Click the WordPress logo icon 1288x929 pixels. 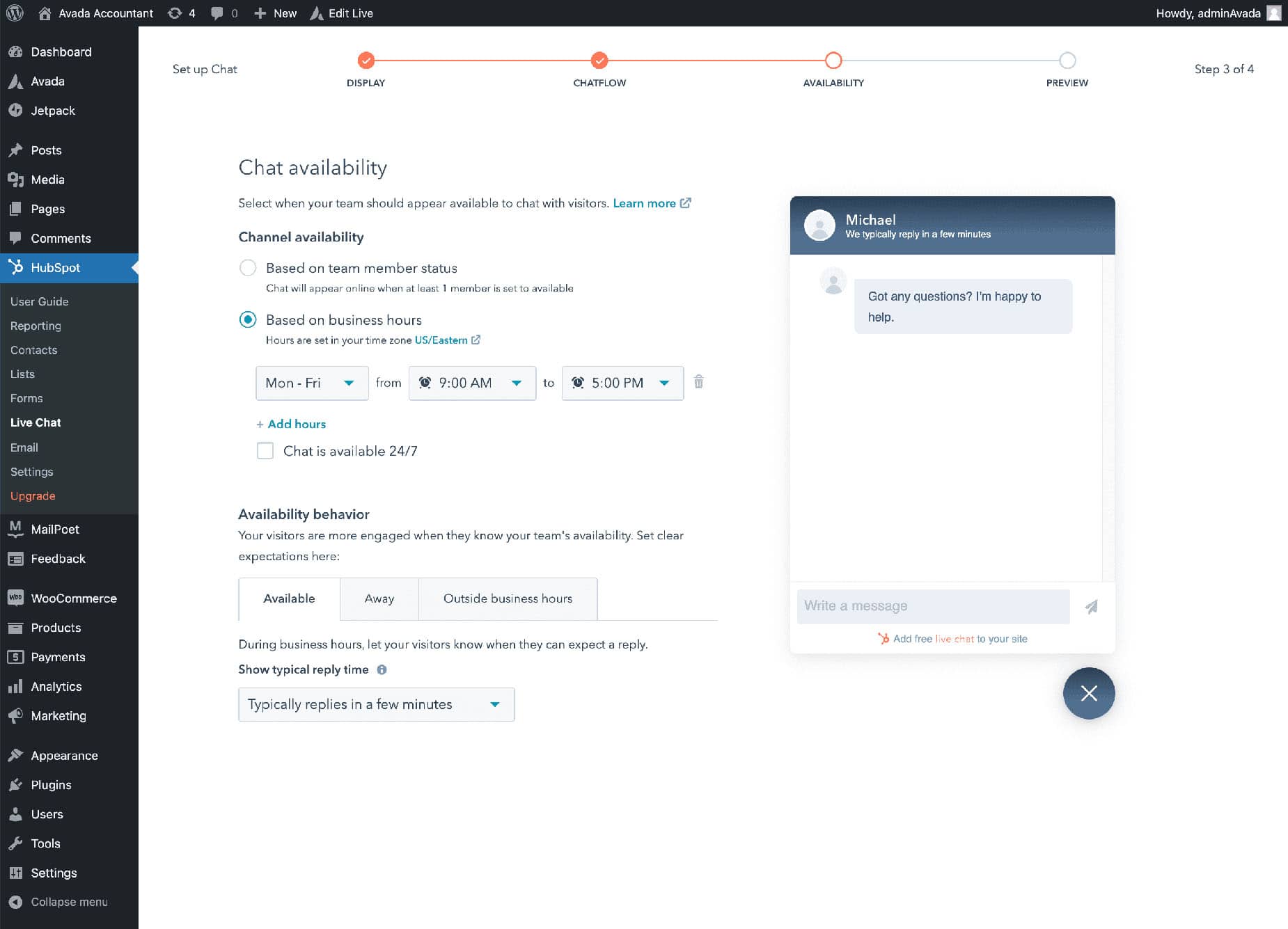pos(15,13)
